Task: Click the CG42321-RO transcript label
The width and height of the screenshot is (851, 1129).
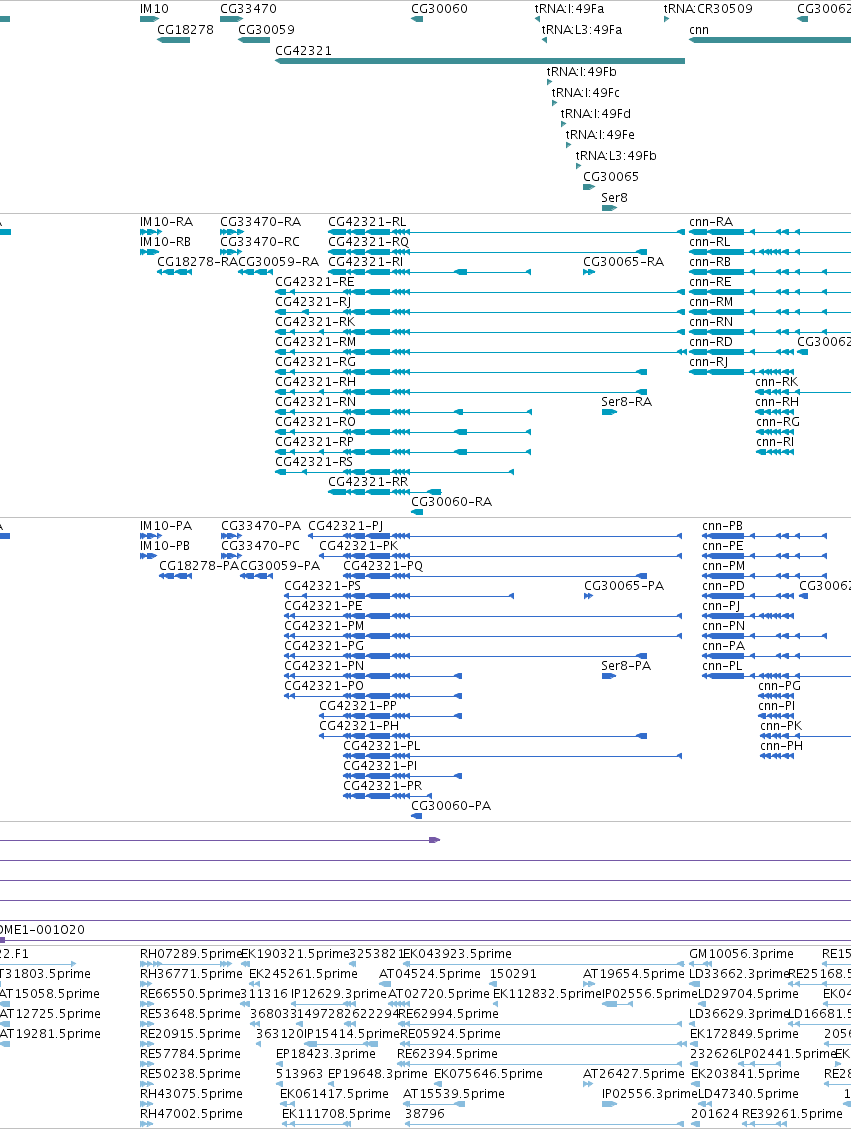Action: [315, 422]
